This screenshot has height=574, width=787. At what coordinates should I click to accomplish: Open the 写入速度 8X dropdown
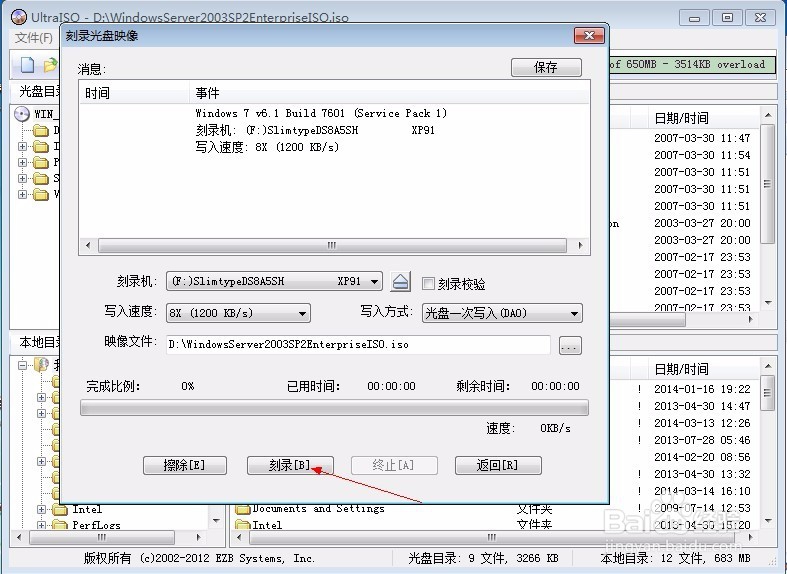(238, 313)
